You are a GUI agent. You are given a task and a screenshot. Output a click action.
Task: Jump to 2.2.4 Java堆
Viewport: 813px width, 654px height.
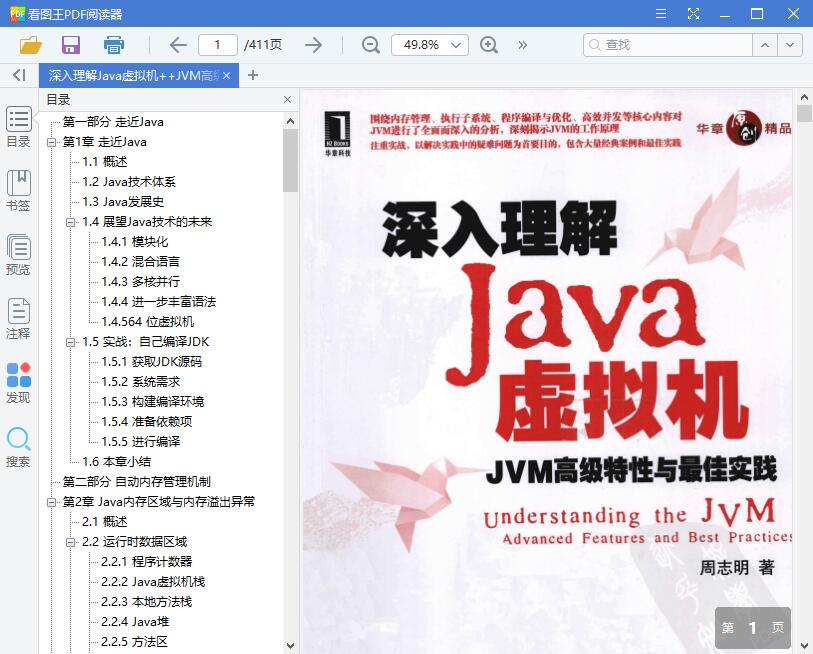point(135,622)
